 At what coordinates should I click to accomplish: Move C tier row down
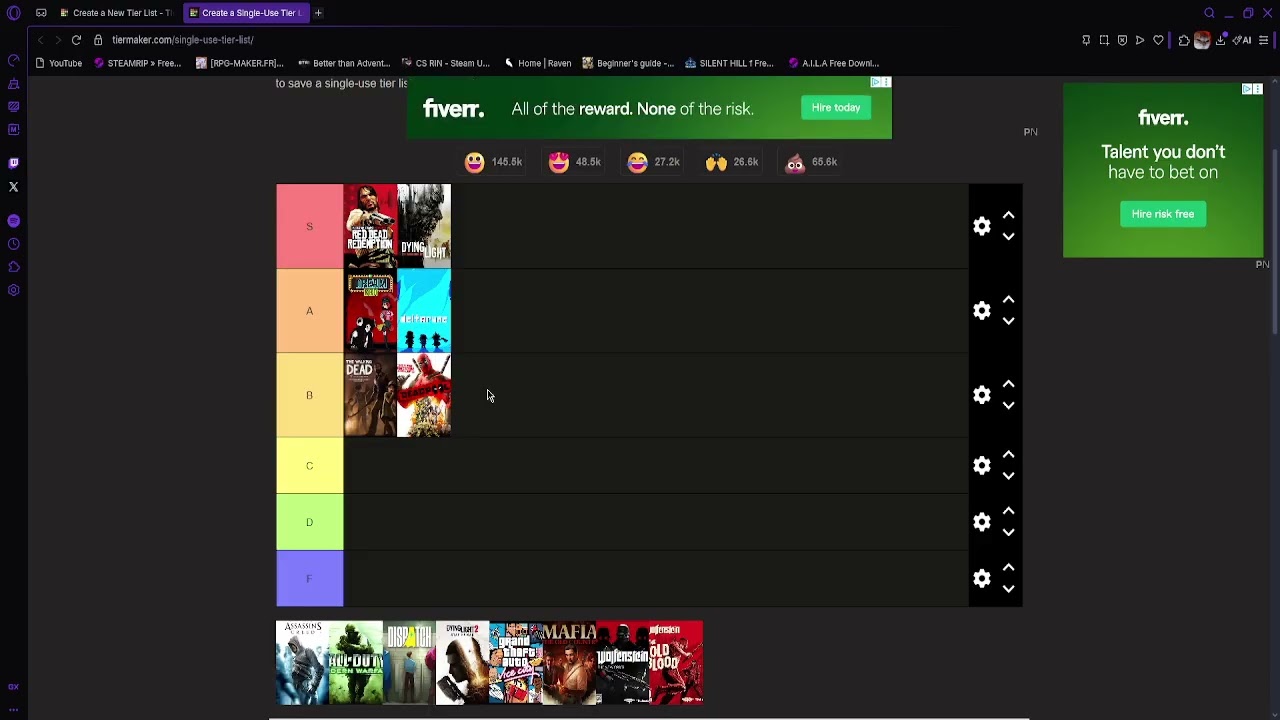pos(1008,477)
